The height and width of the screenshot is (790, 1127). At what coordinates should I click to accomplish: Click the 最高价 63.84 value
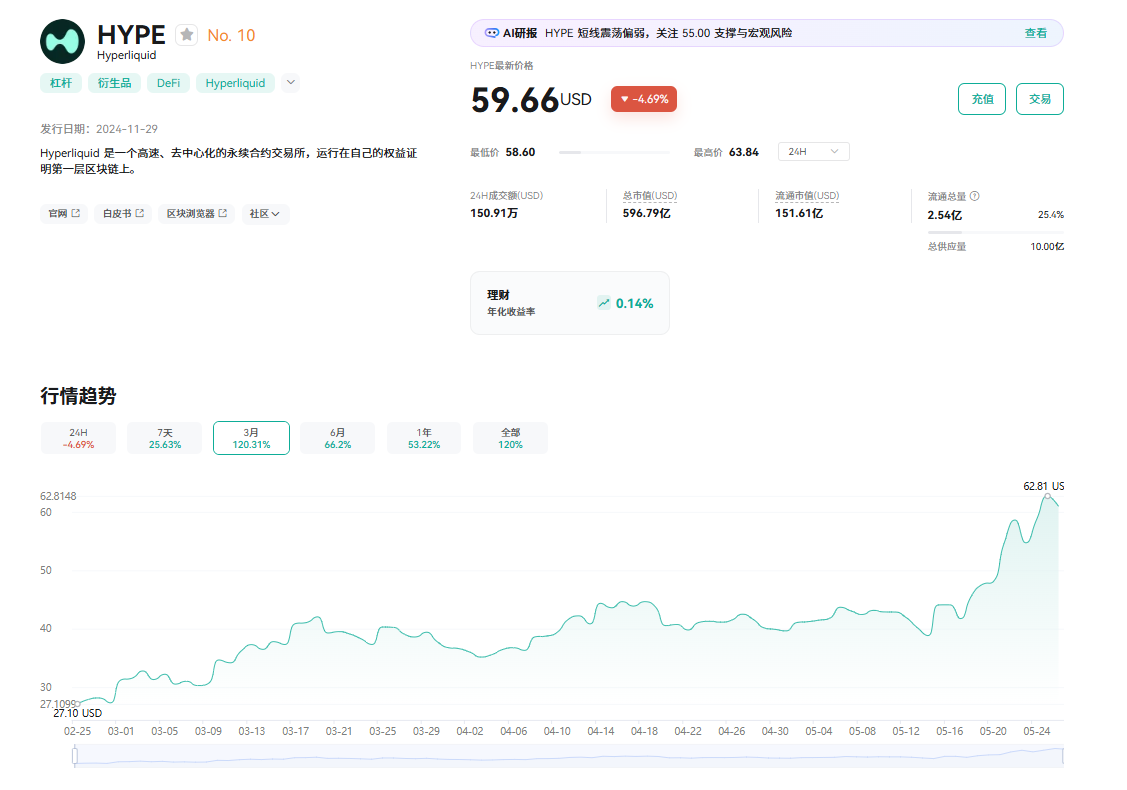(744, 152)
